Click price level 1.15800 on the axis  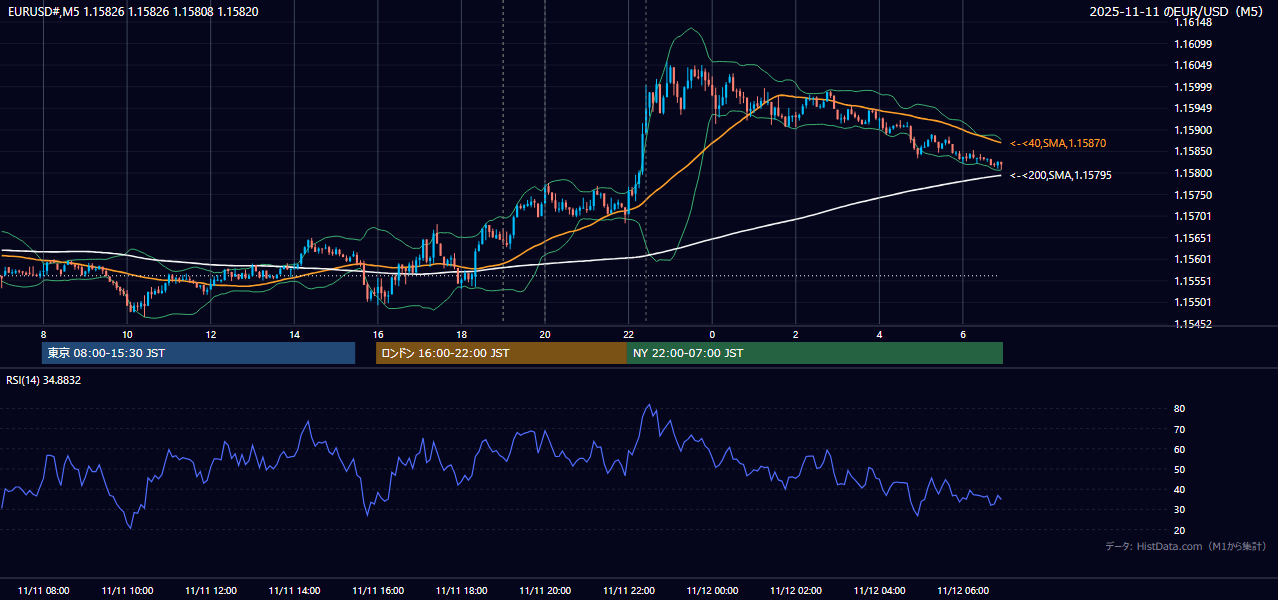coord(1193,173)
